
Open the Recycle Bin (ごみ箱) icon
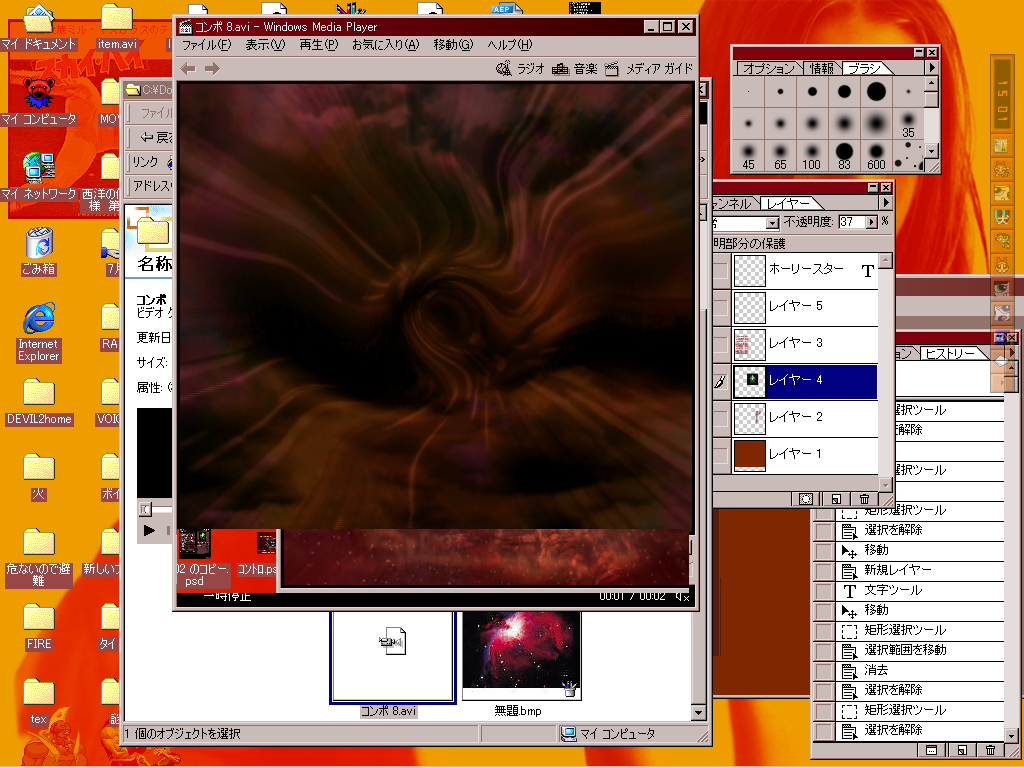(x=39, y=251)
